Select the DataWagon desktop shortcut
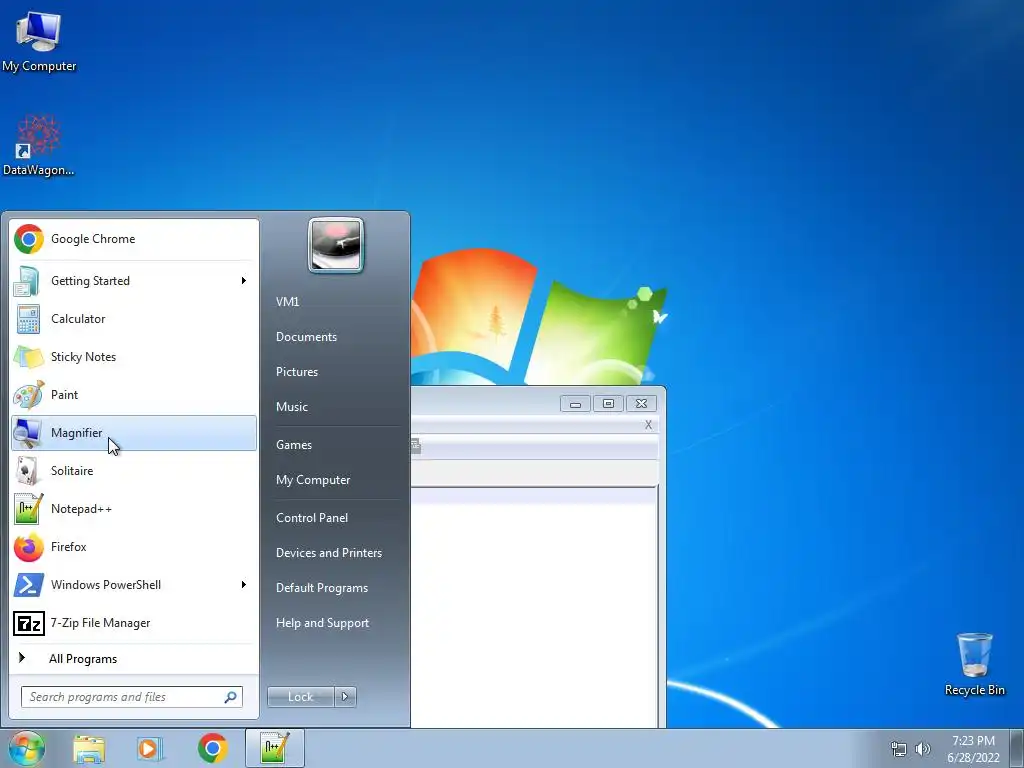 (39, 145)
